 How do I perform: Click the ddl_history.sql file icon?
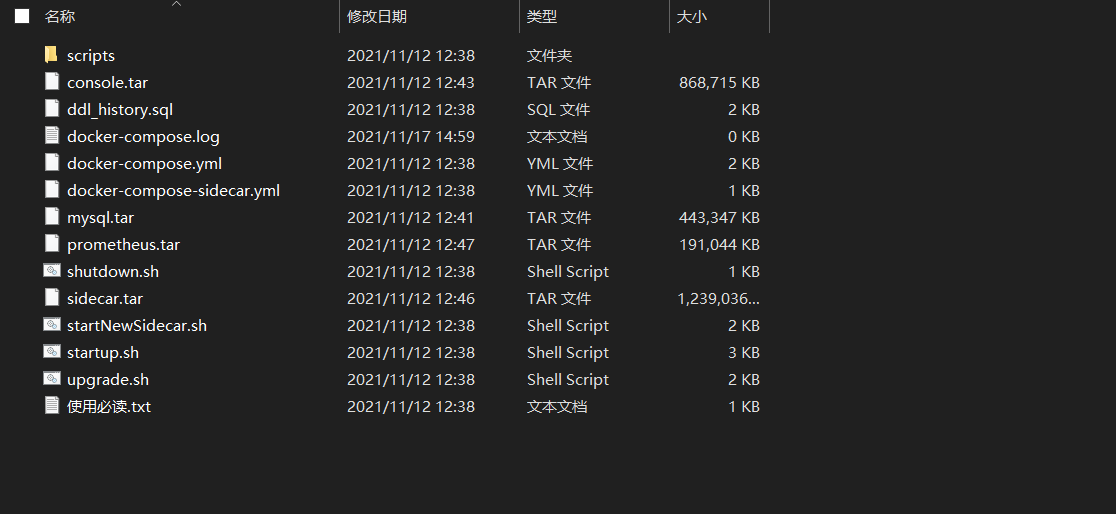coord(51,109)
